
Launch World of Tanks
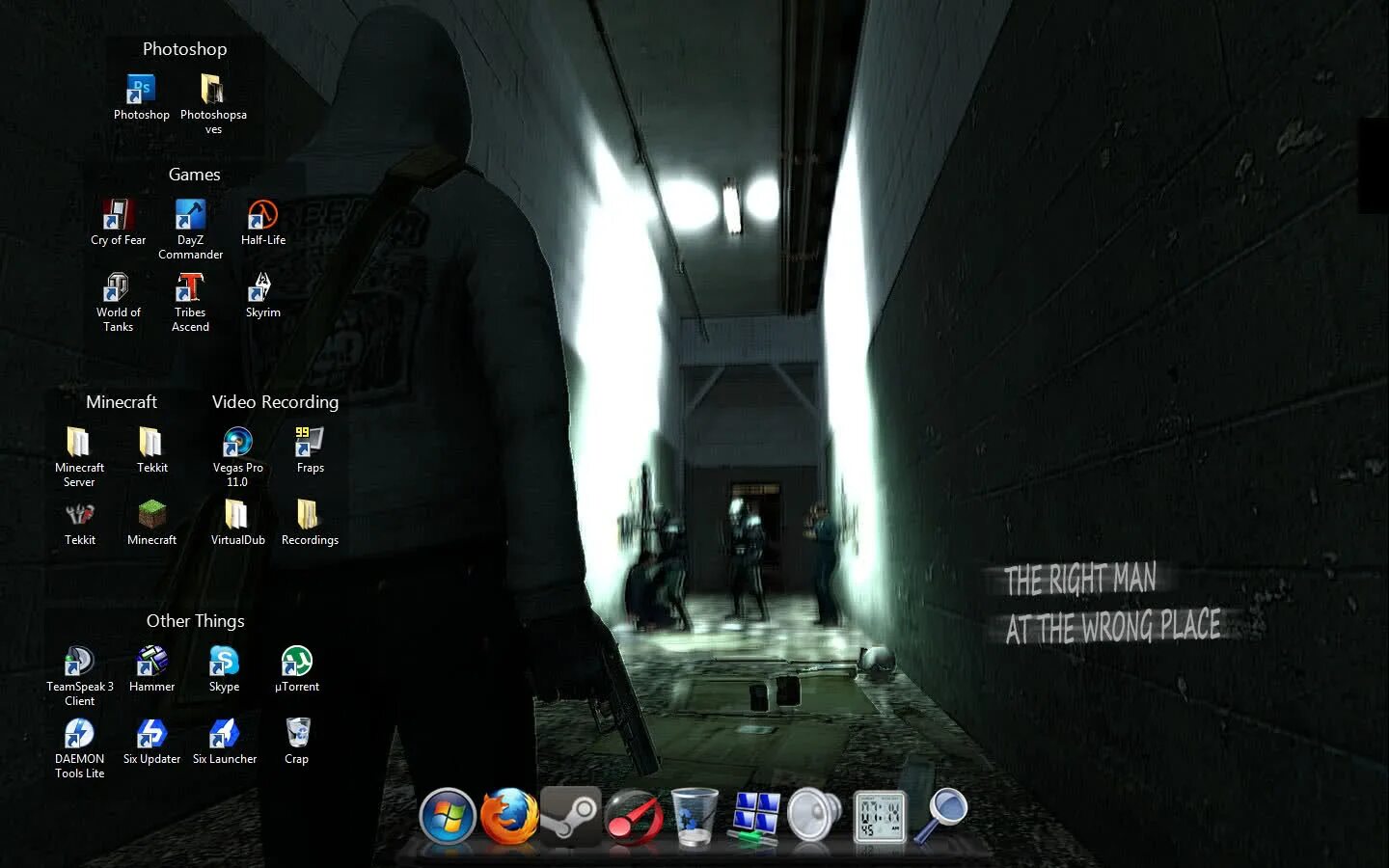[x=118, y=286]
